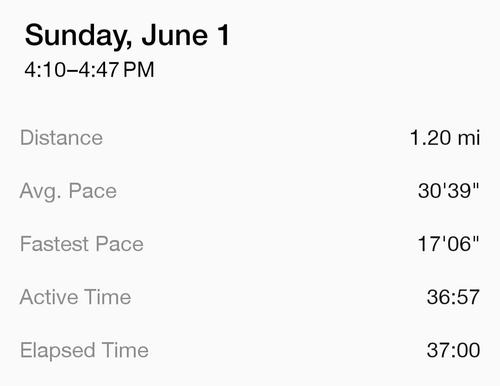
Task: Click the Avg. Pace label
Action: (68, 192)
